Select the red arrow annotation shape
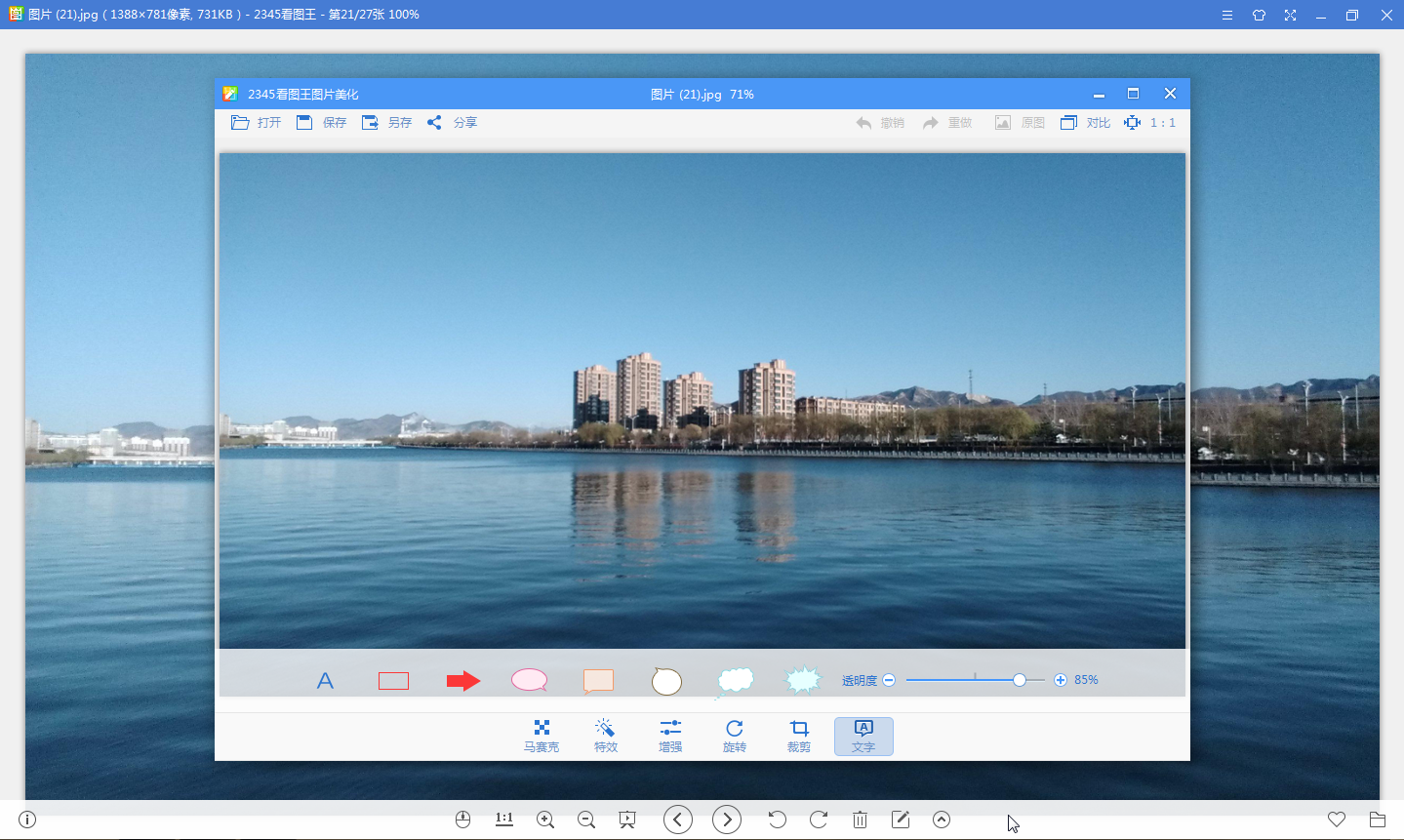This screenshot has width=1404, height=840. (x=463, y=681)
